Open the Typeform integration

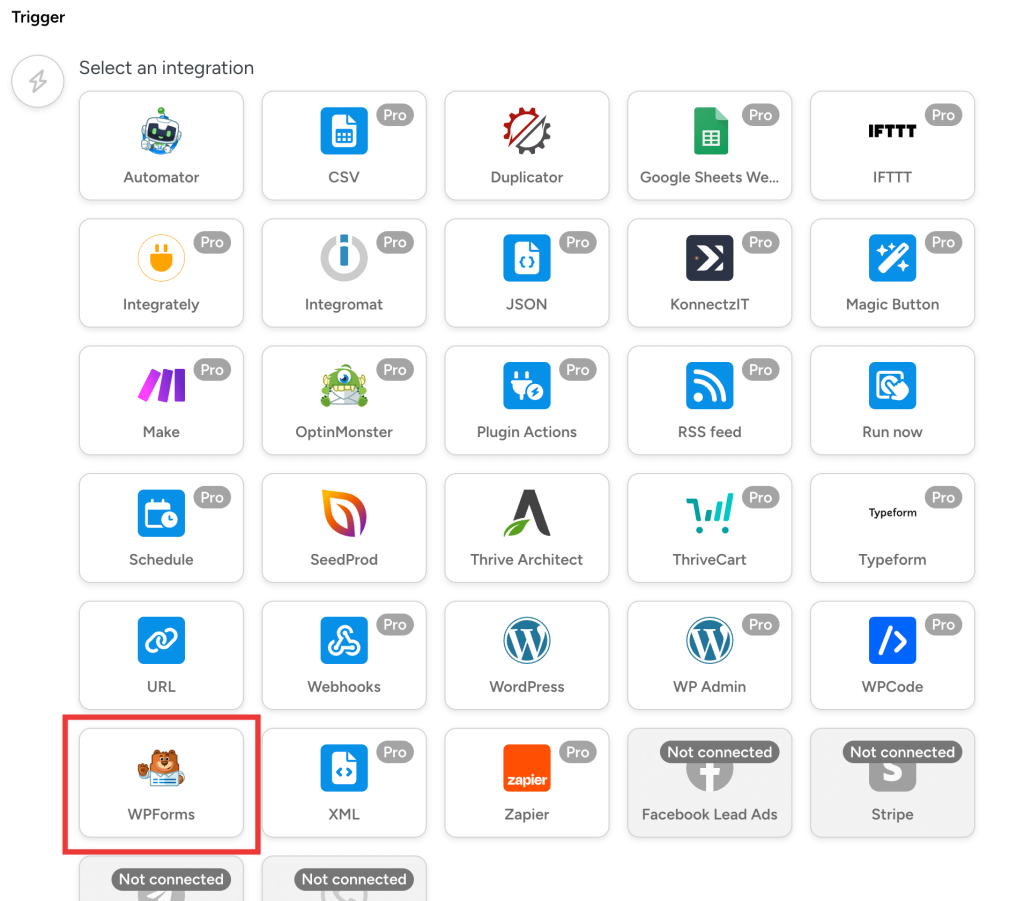892,528
